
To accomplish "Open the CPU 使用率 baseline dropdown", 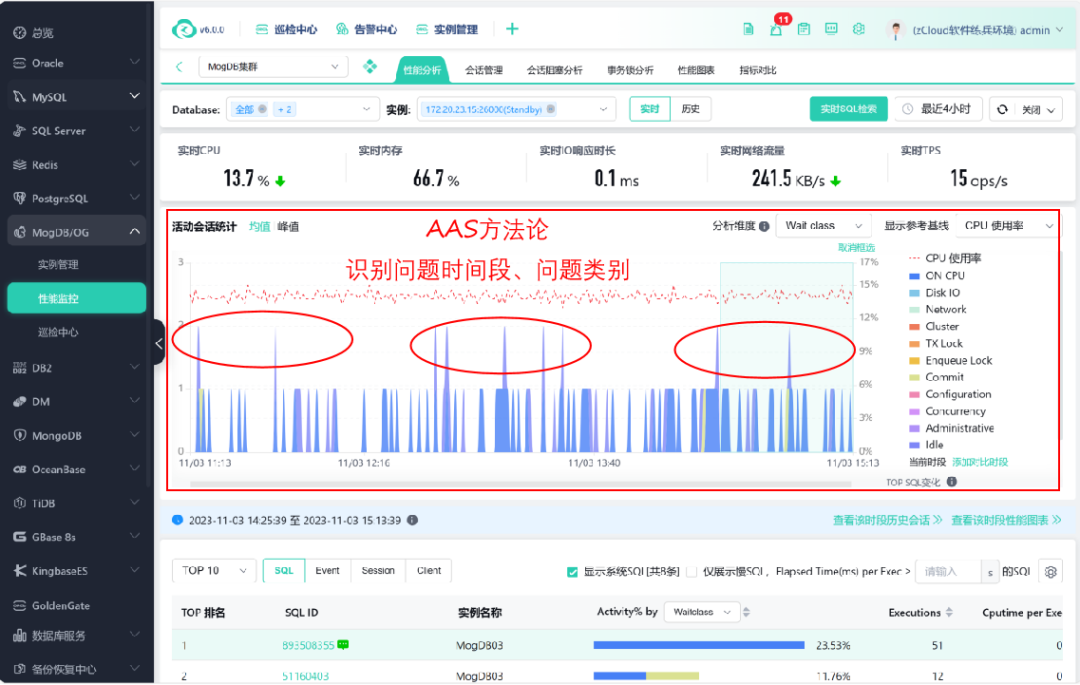I will 1007,225.
